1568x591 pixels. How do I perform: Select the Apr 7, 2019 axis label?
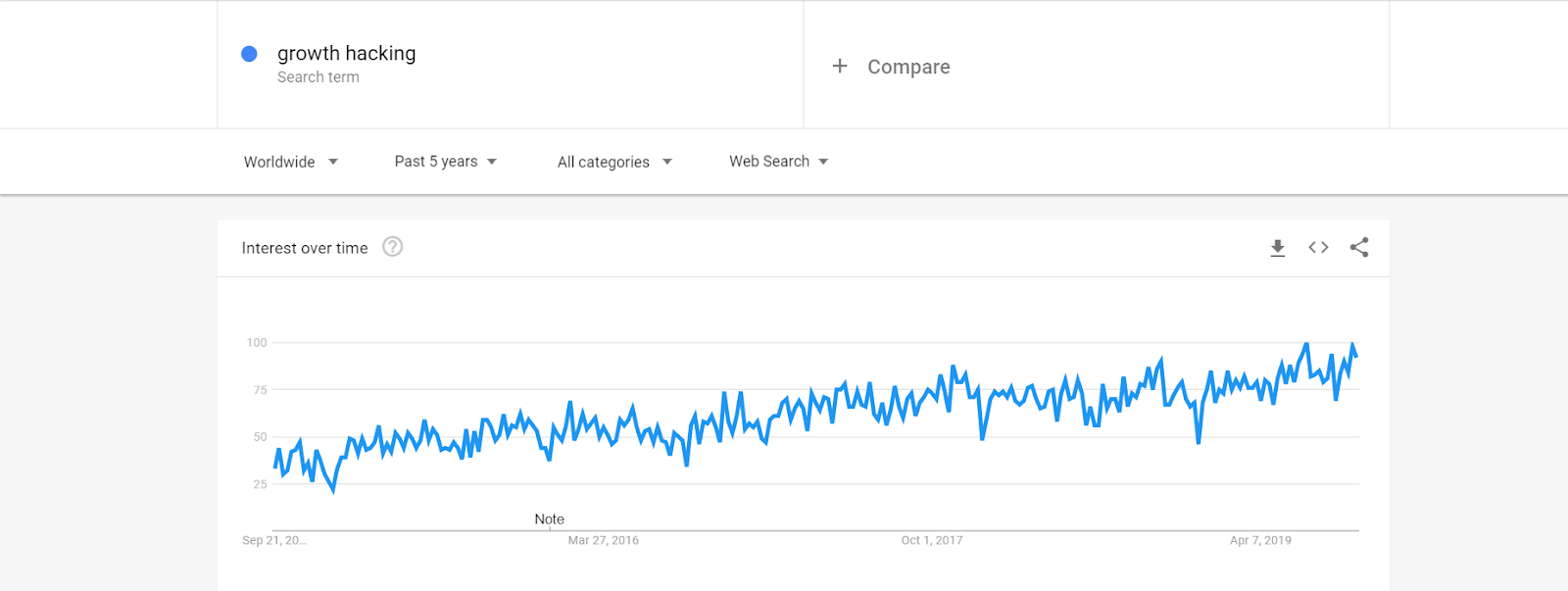pyautogui.click(x=1260, y=540)
